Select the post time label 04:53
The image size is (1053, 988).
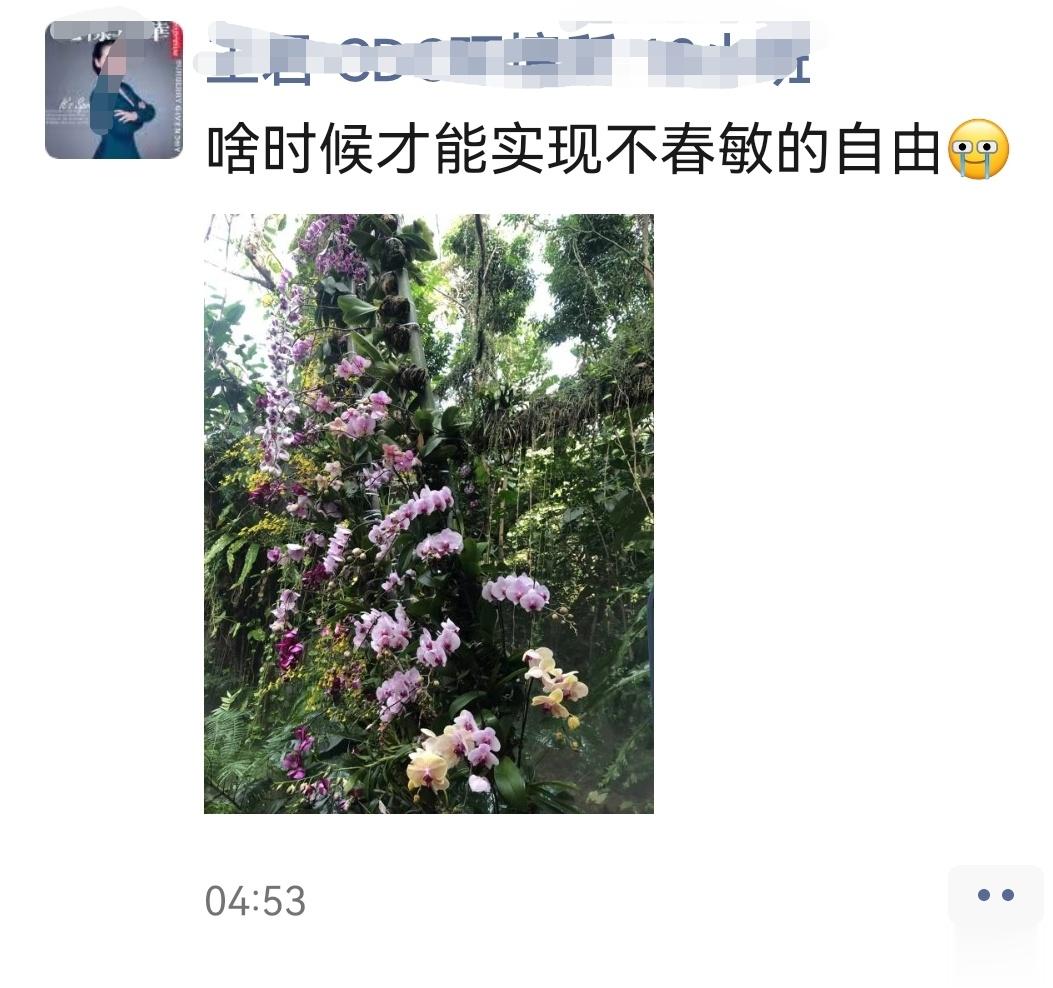(255, 901)
